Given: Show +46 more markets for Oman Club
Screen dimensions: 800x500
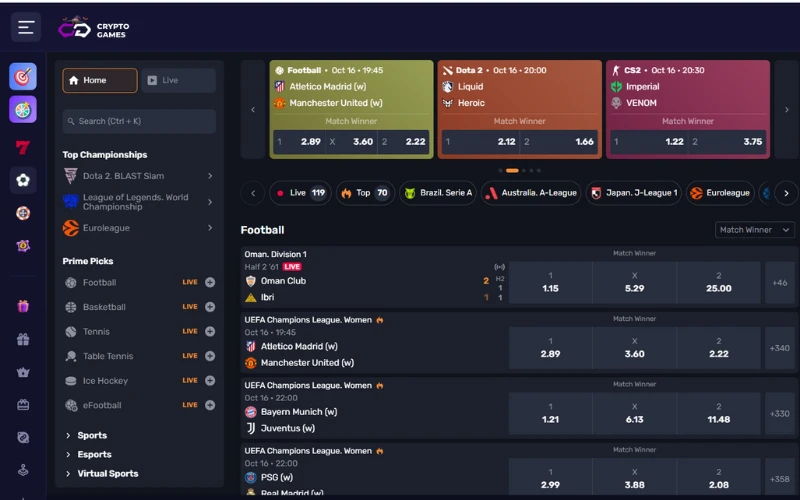Looking at the screenshot, I should [780, 283].
